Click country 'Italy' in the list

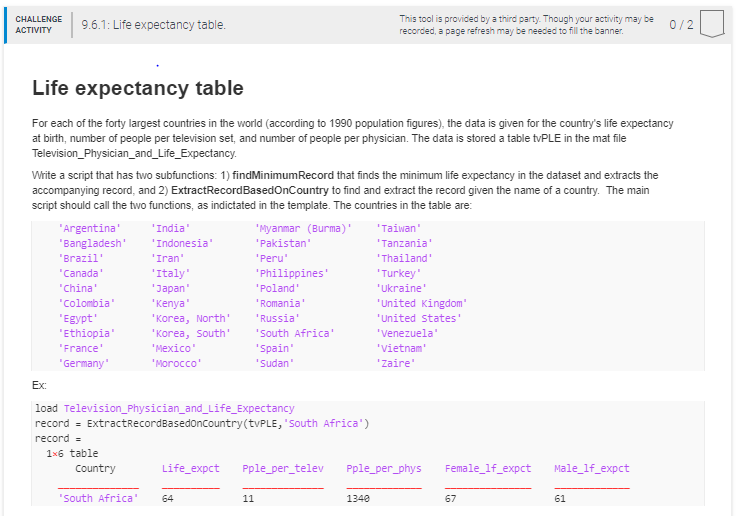170,274
